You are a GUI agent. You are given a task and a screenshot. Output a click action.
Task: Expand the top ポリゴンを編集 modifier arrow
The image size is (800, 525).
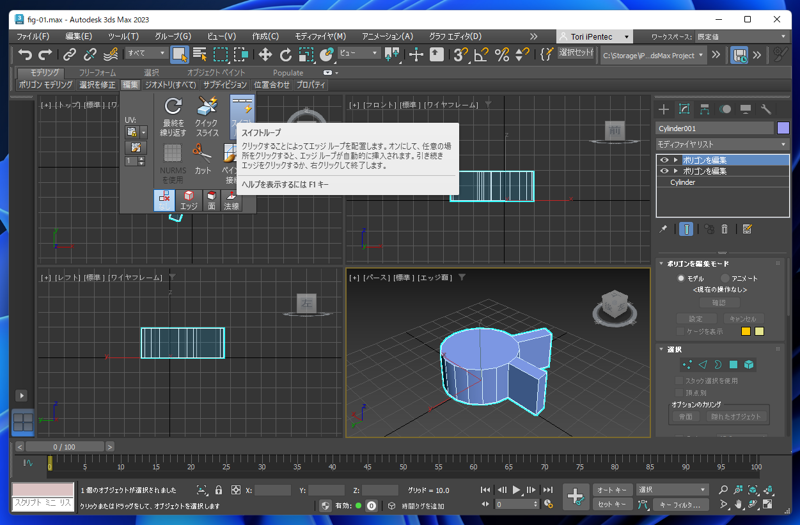click(676, 160)
